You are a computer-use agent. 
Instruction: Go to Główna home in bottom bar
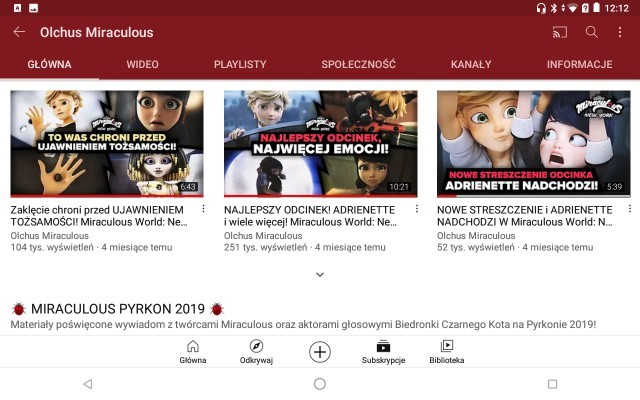[x=193, y=351]
